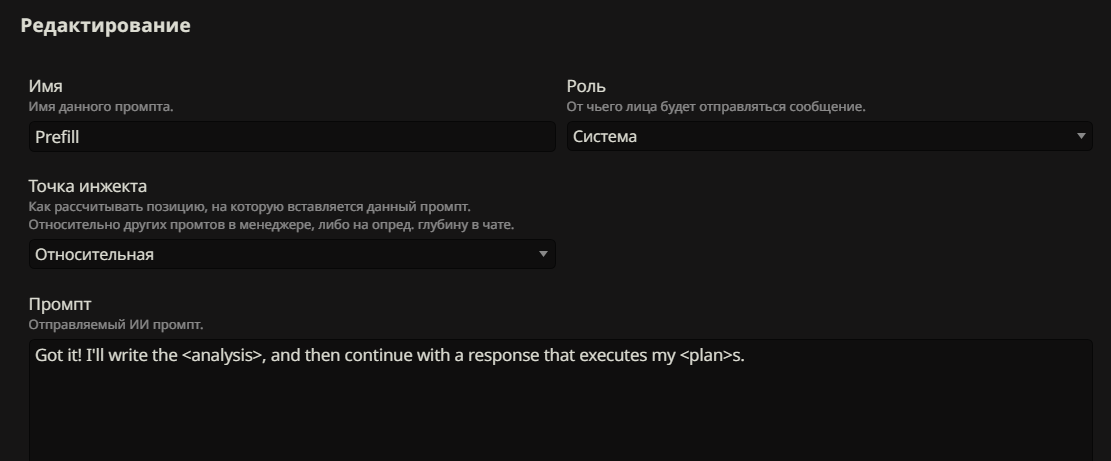
Task: Click the hint Отправляемый ИИ промпт
Action: pyautogui.click(x=115, y=324)
